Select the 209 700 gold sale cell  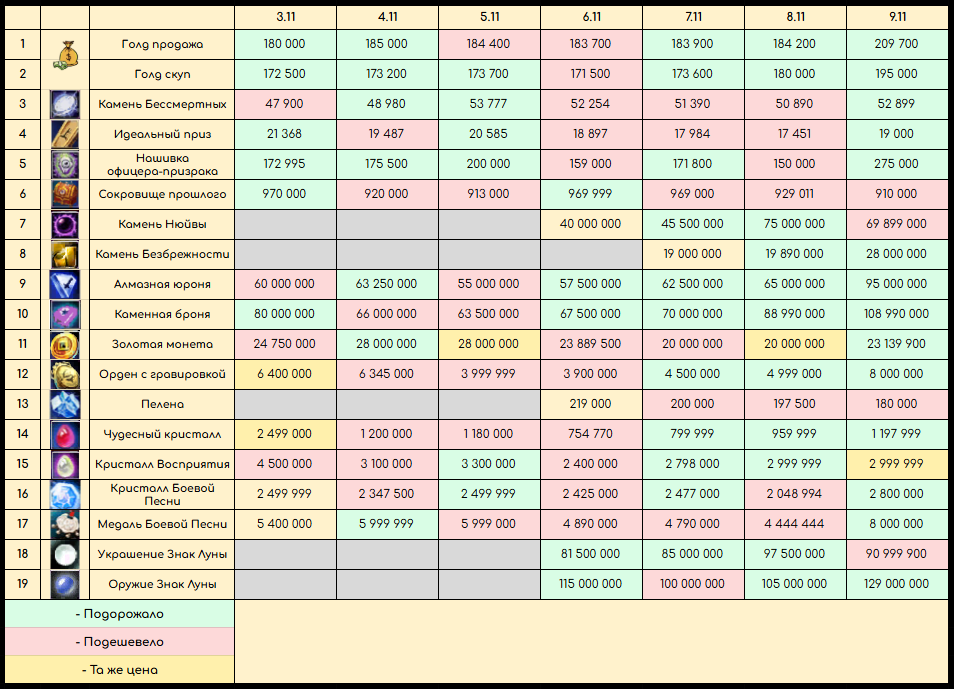(897, 44)
